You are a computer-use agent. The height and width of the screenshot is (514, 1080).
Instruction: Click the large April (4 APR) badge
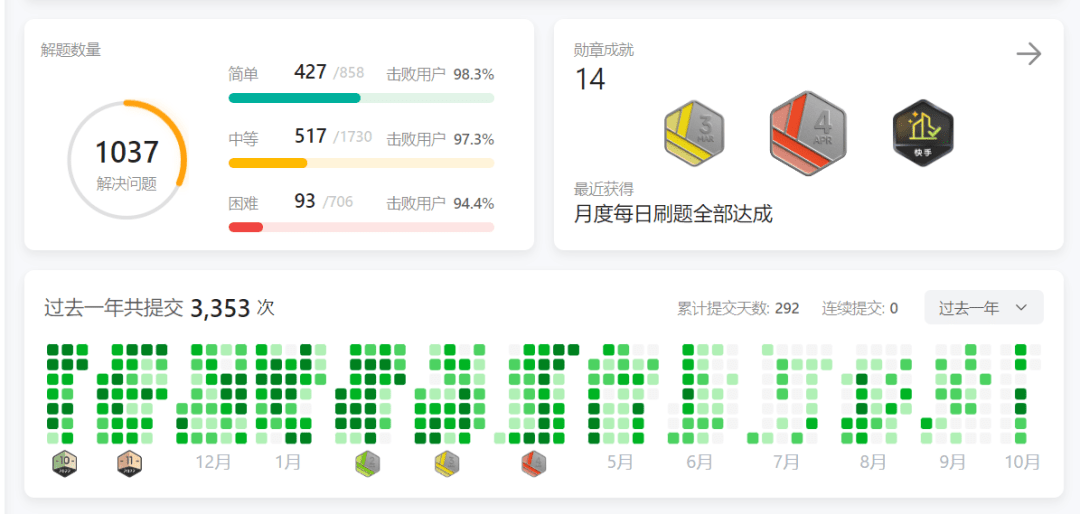click(x=808, y=133)
